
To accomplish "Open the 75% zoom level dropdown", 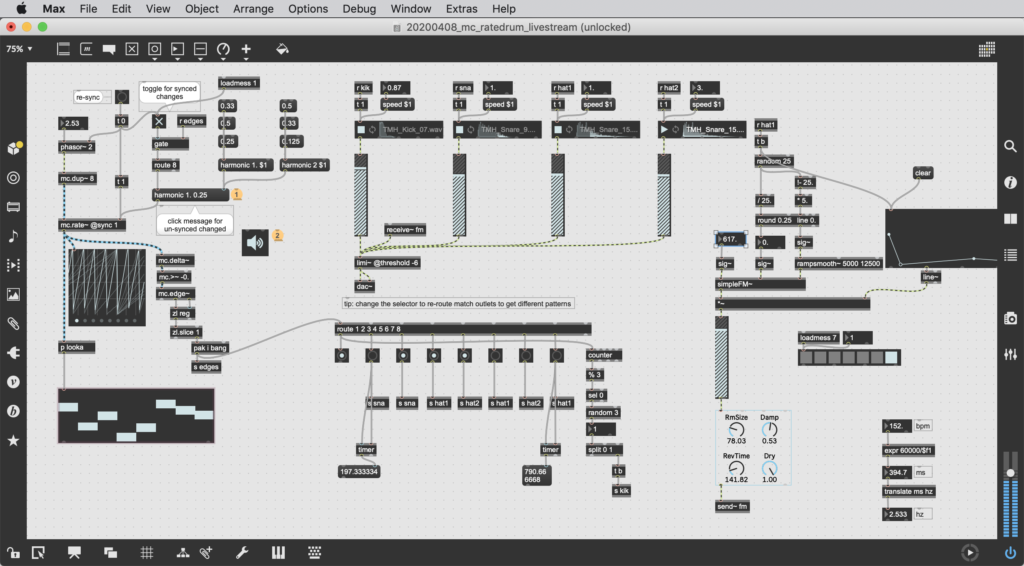I will [19, 49].
